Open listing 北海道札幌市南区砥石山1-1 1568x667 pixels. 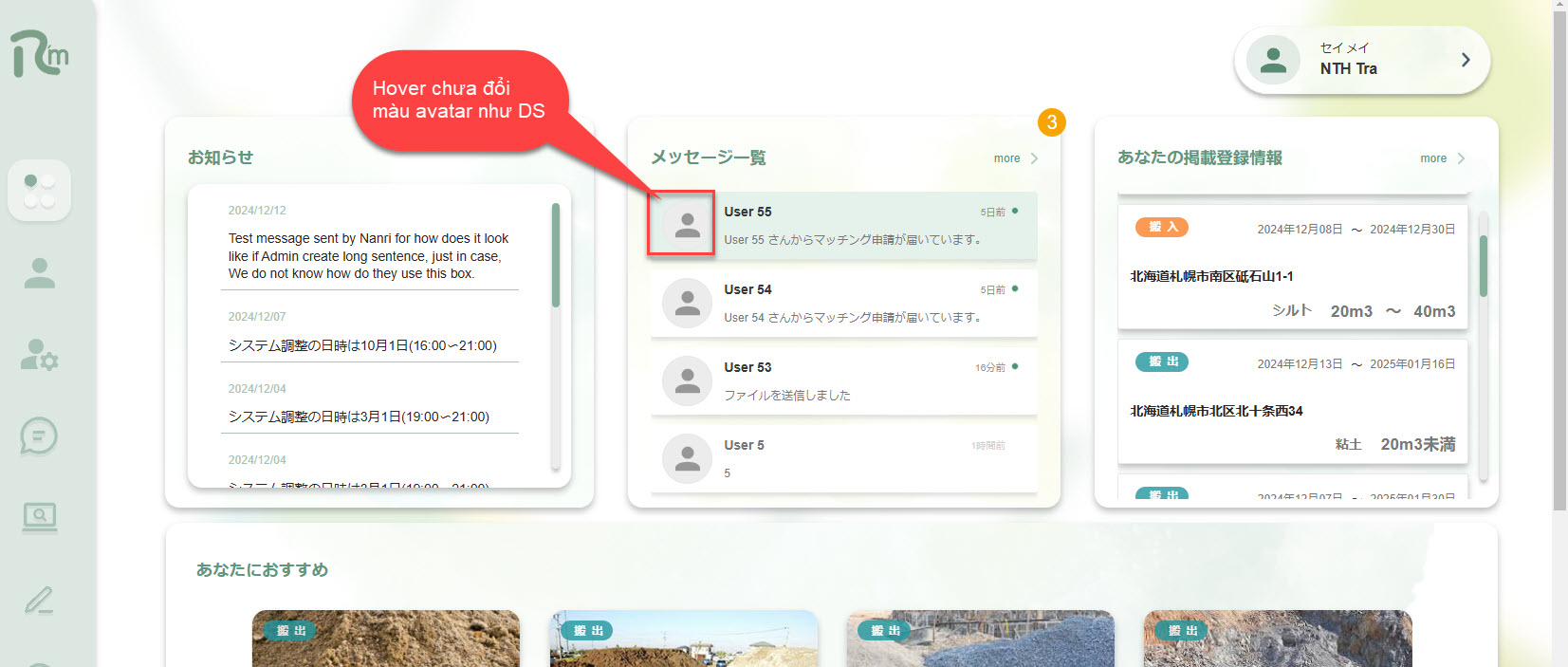1292,276
